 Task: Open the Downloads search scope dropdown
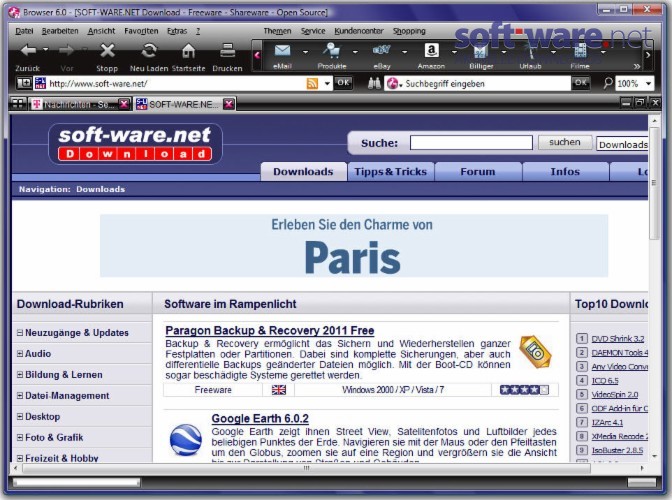622,145
